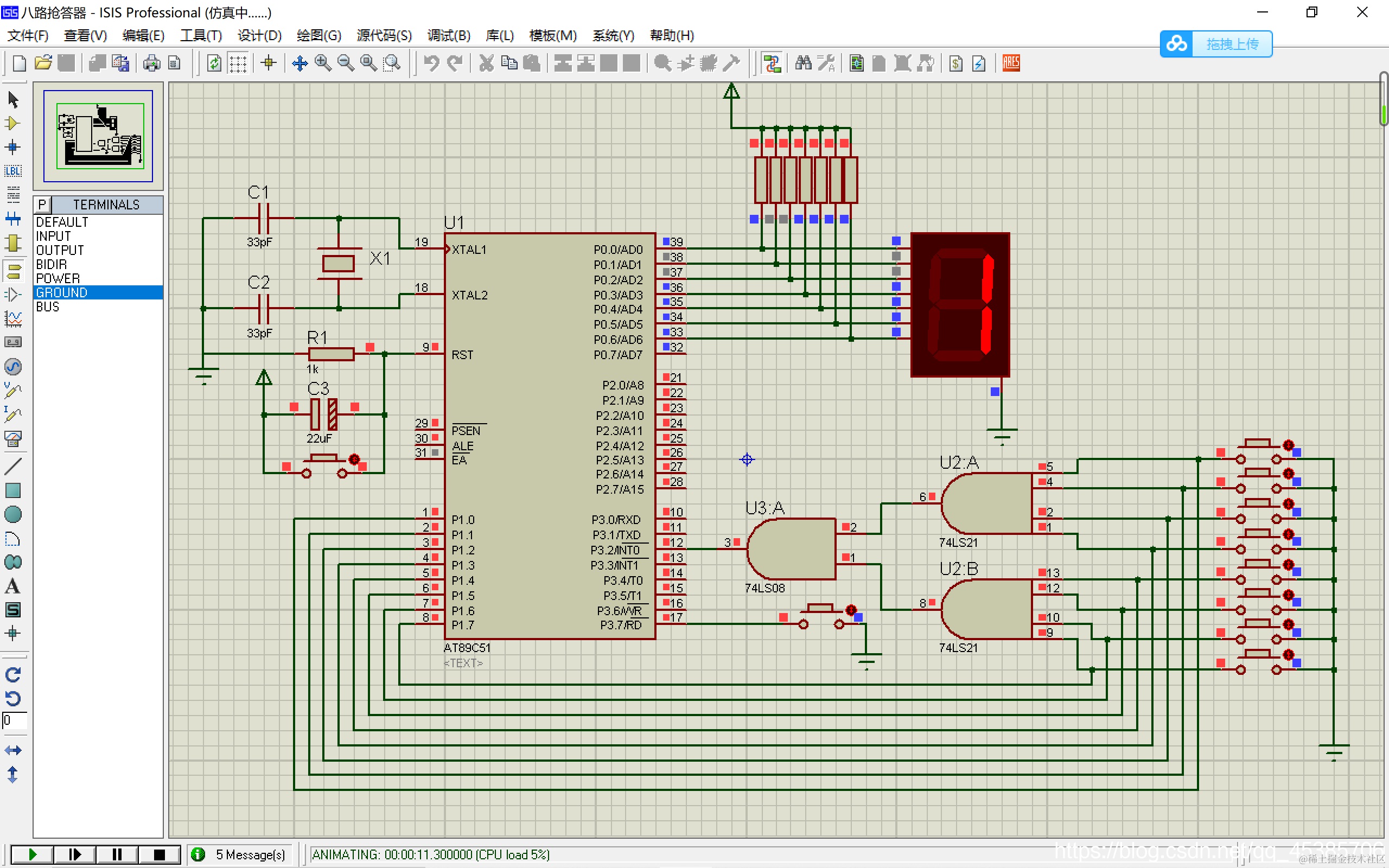Click the P pick devices button

(x=42, y=205)
